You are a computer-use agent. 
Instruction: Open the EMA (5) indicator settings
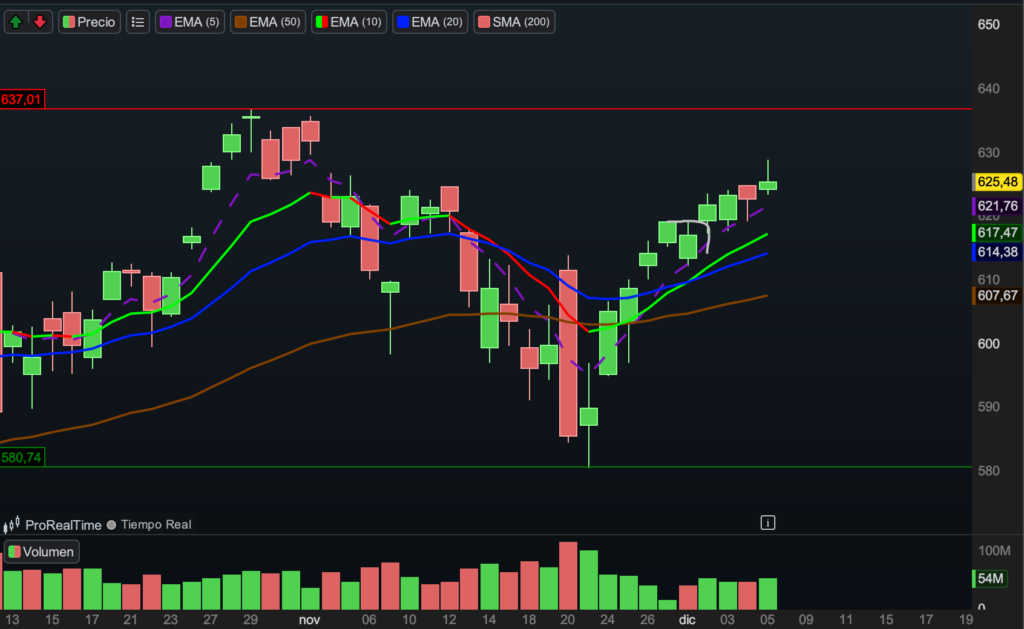click(190, 21)
